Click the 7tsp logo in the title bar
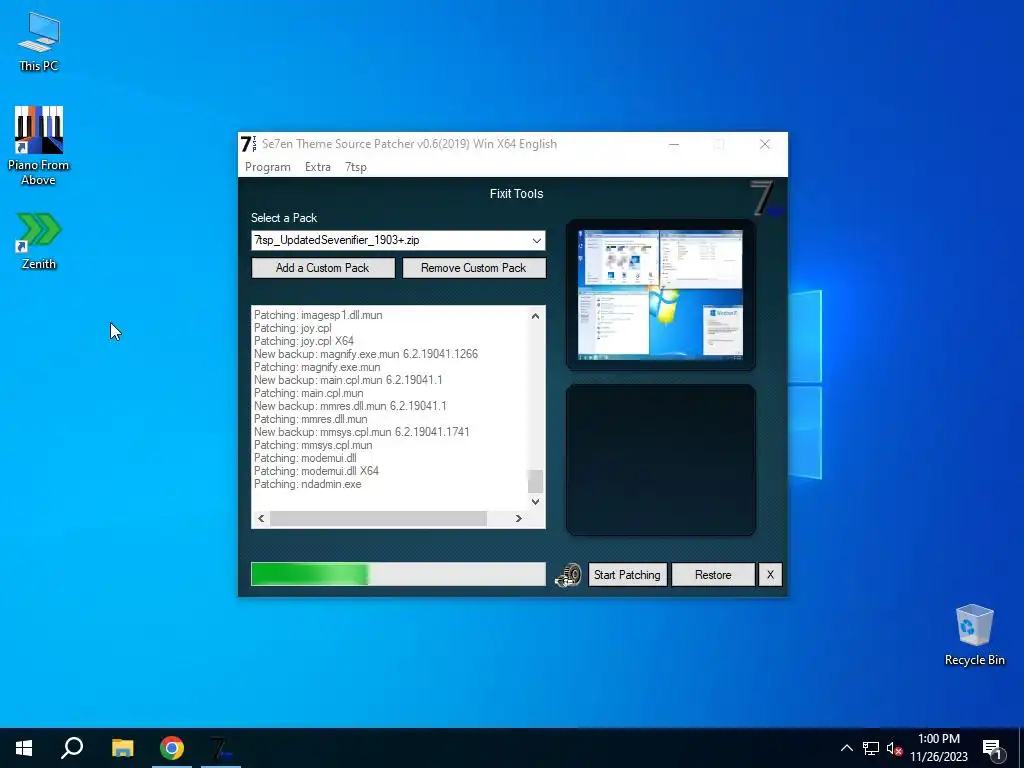The height and width of the screenshot is (768, 1024). (248, 144)
